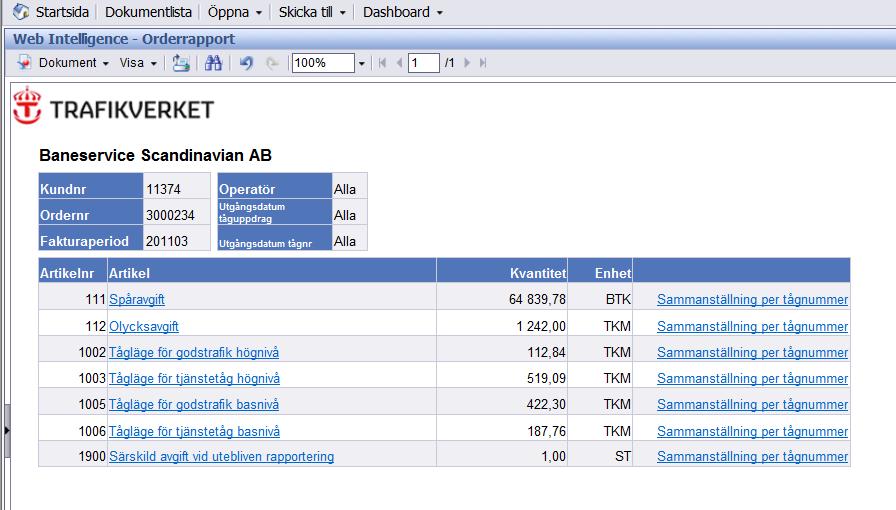The height and width of the screenshot is (510, 896).
Task: Click the page number input field
Action: pos(423,63)
